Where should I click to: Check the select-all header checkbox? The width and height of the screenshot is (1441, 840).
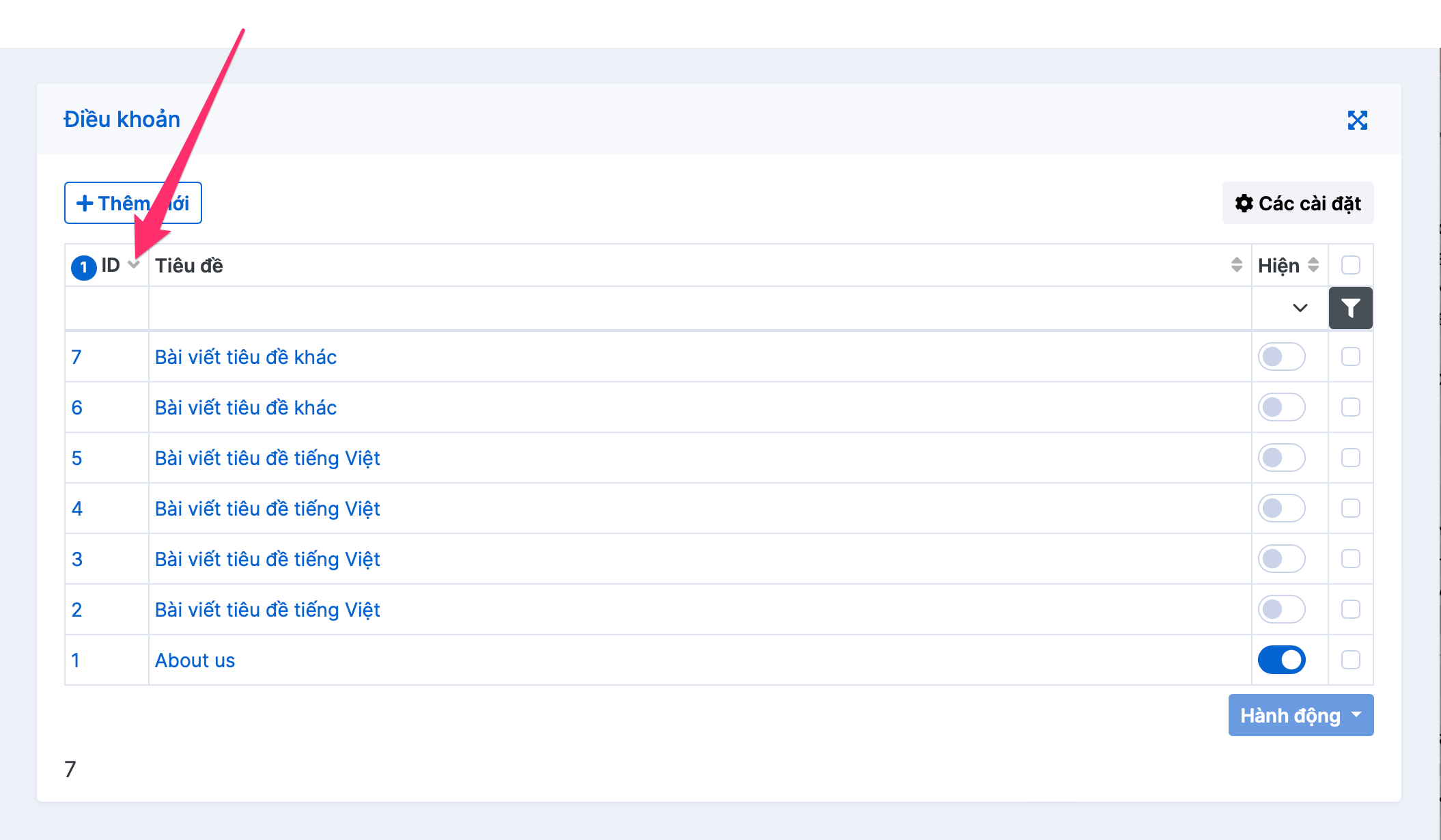(1350, 265)
